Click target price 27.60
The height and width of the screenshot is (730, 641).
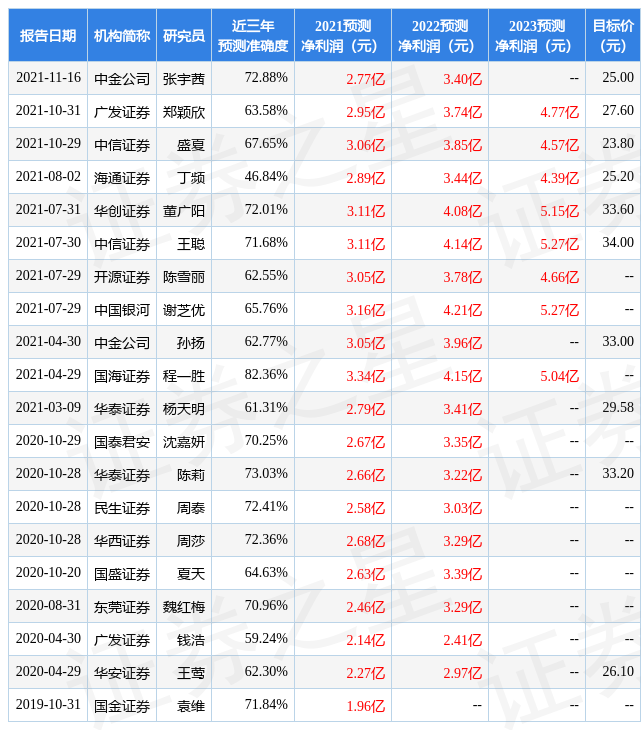(618, 110)
